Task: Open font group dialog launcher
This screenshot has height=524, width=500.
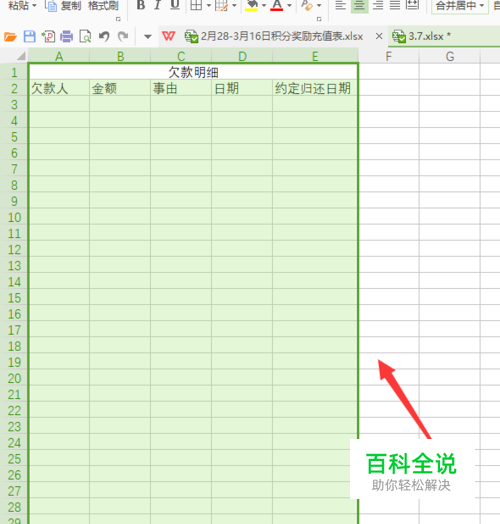Action: 319,19
